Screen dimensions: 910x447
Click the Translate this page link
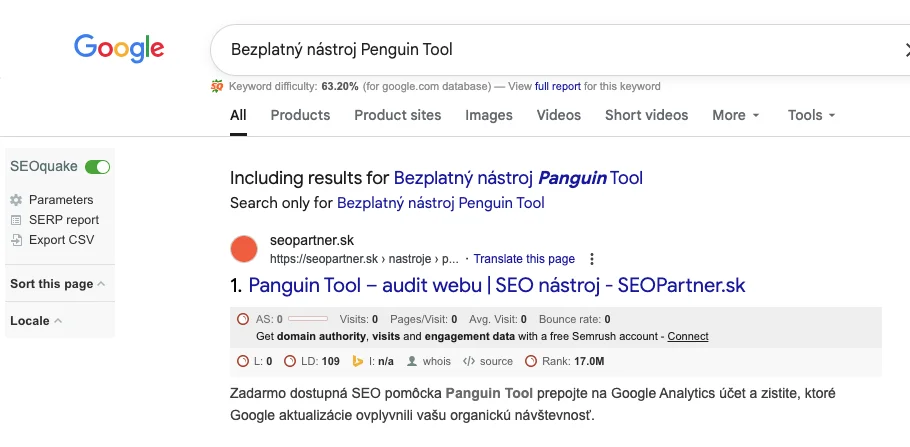click(x=524, y=259)
